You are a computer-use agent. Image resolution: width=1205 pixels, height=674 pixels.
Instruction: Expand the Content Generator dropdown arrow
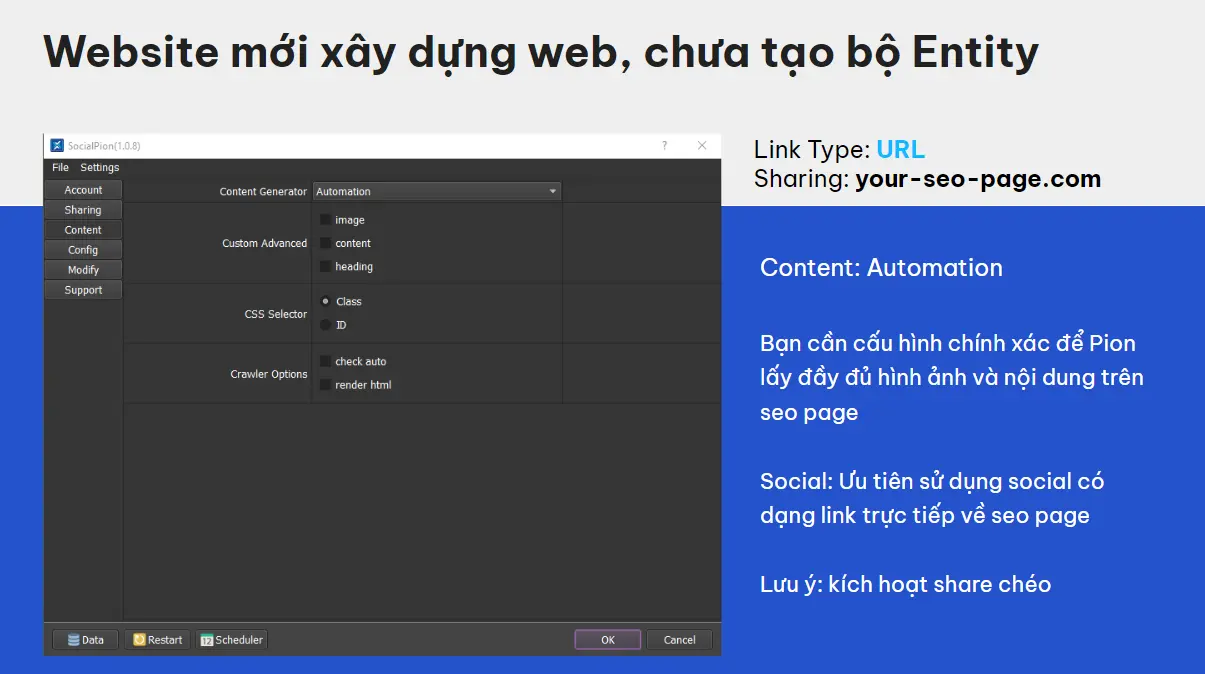(552, 191)
